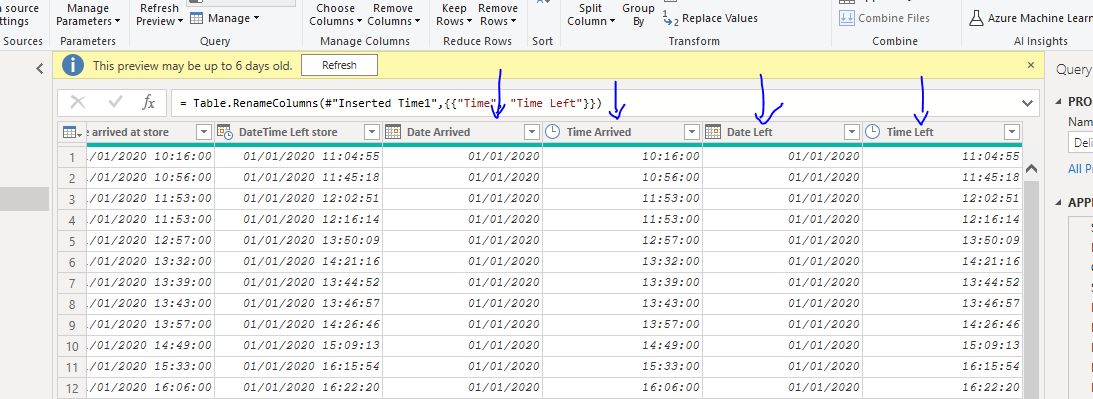This screenshot has height=399, width=1093.
Task: Click DateTime Left cell 01/01/2020 16:15:54
Action: coord(298,367)
